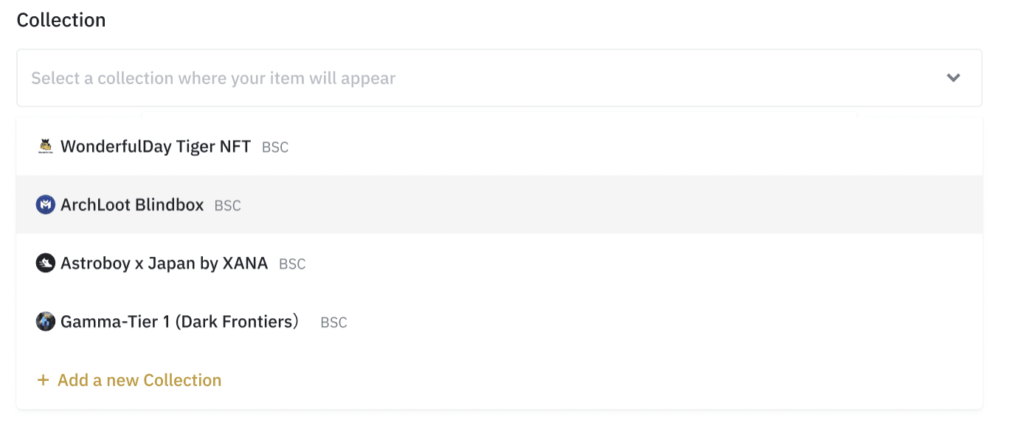
Task: Click the Gamma-Tier 1 Dark Frontiers icon
Action: pos(45,321)
